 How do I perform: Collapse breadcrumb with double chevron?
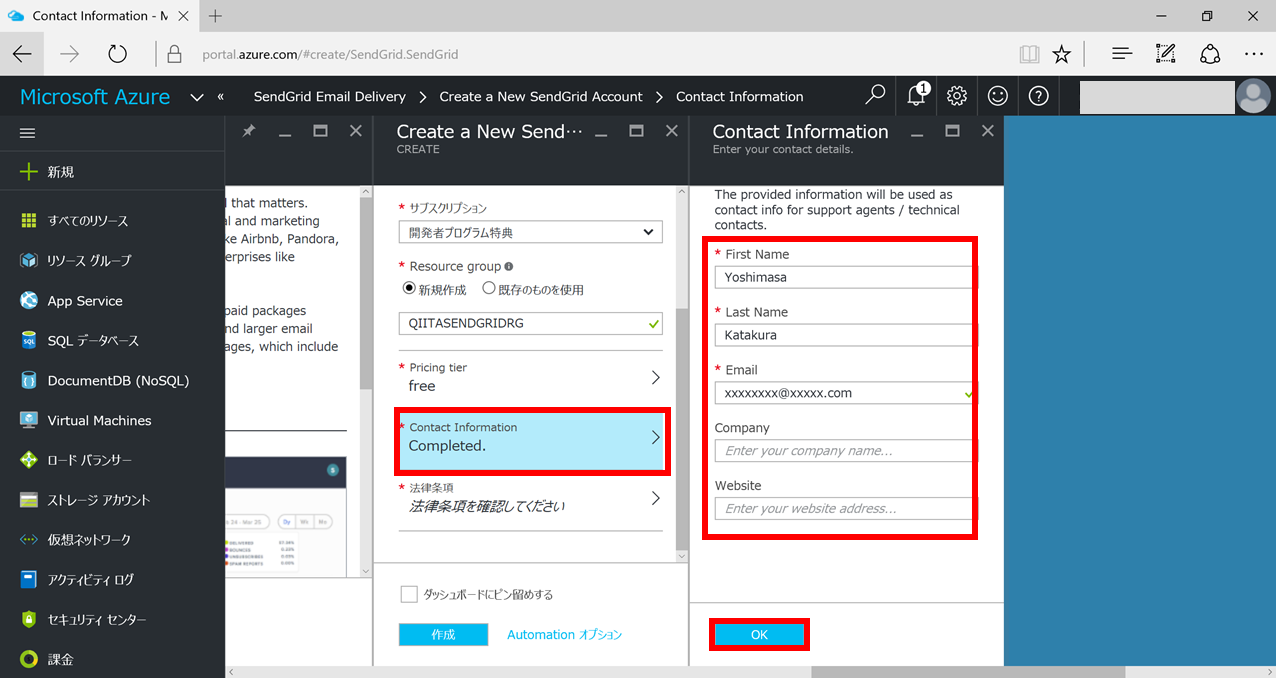(221, 97)
